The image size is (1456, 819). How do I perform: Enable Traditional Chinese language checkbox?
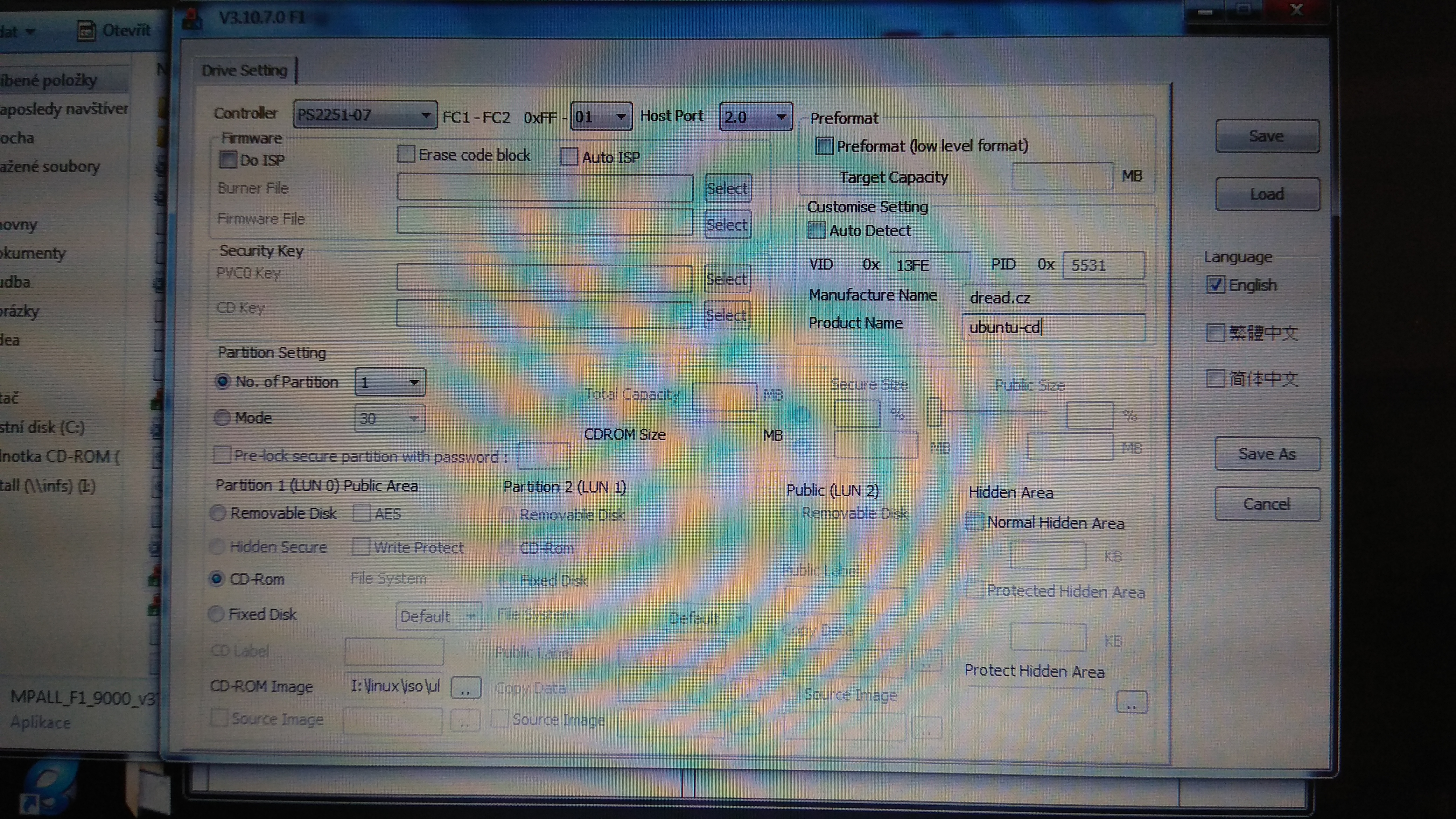[x=1215, y=332]
